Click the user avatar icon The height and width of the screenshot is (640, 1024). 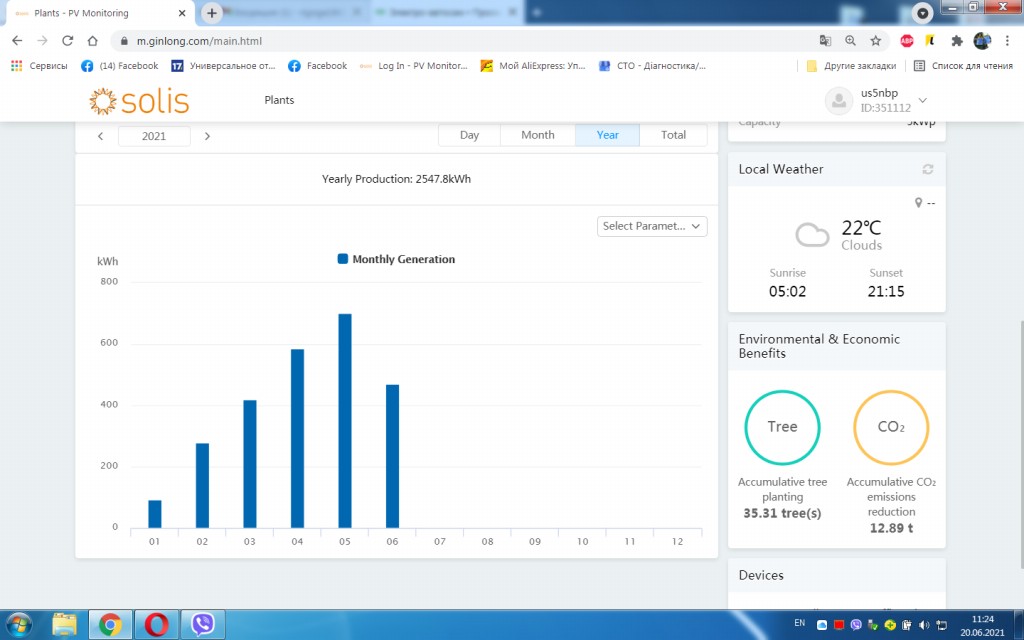838,100
